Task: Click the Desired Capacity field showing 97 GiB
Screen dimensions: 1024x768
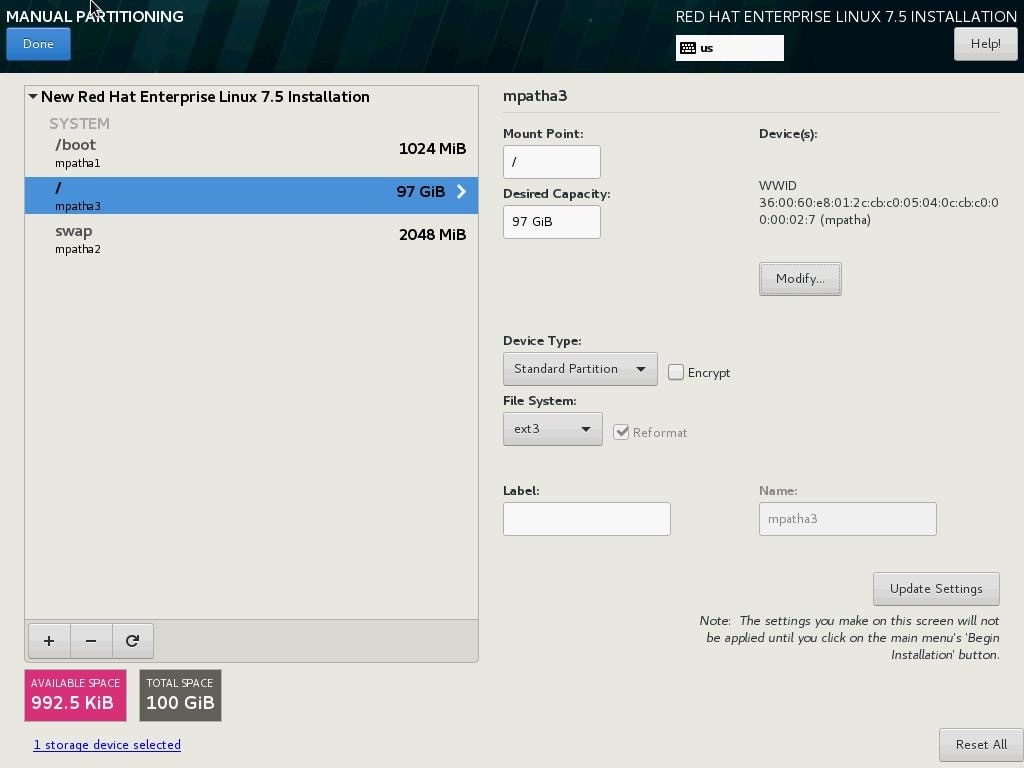Action: tap(552, 221)
